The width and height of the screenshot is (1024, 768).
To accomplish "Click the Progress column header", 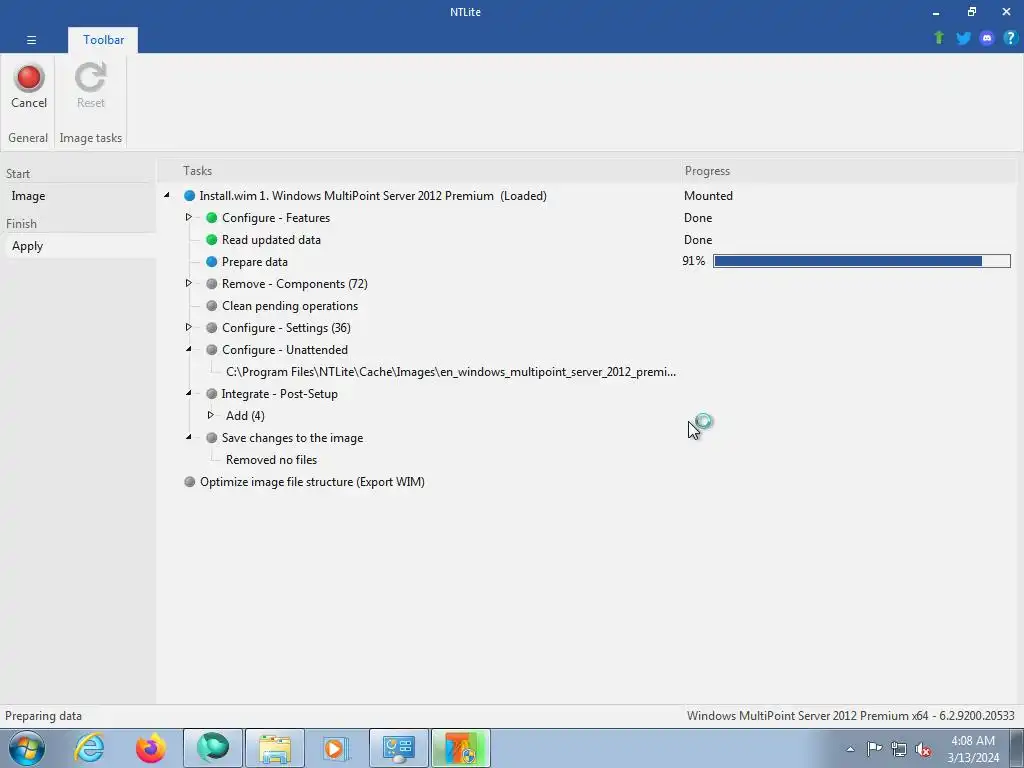I will (707, 171).
